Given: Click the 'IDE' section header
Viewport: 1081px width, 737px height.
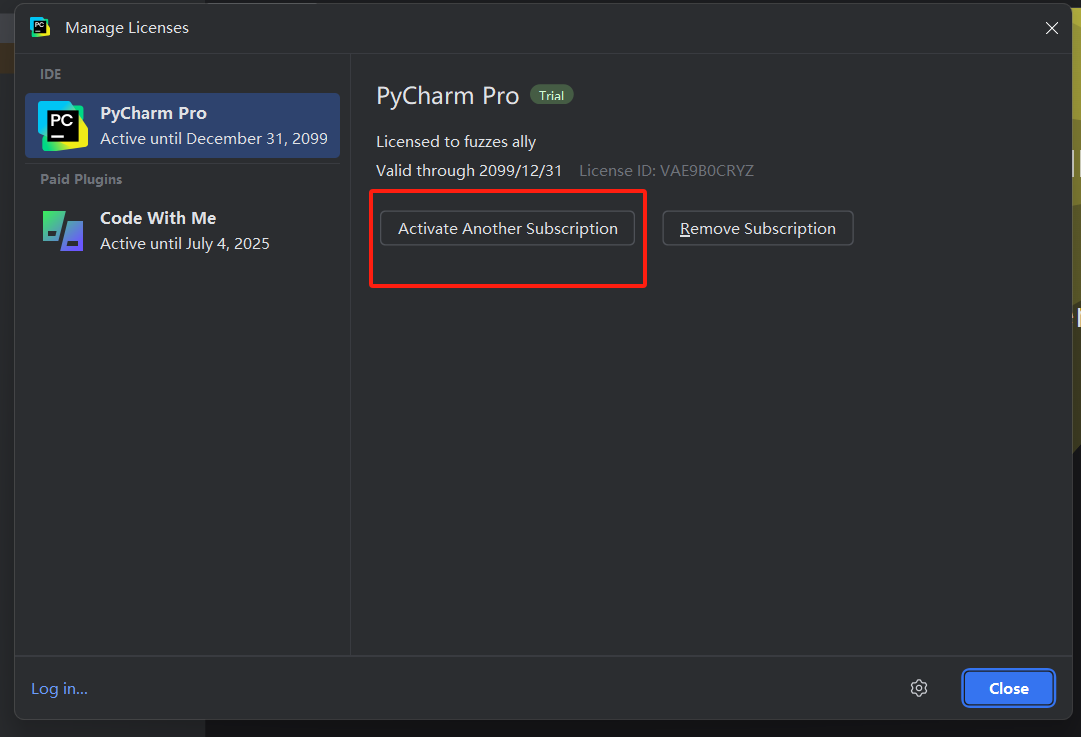Looking at the screenshot, I should click(50, 74).
